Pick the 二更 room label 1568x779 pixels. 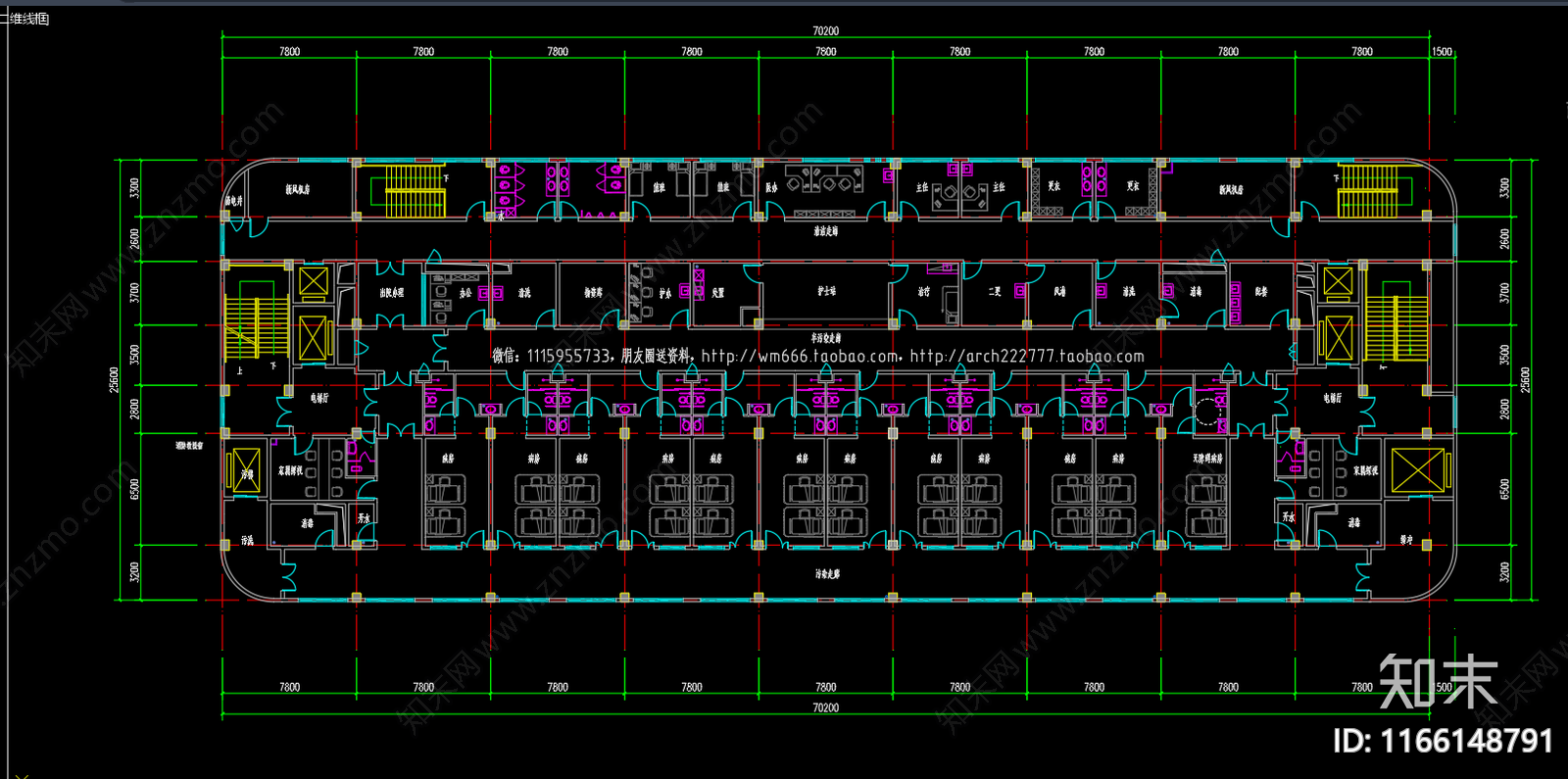pos(994,291)
